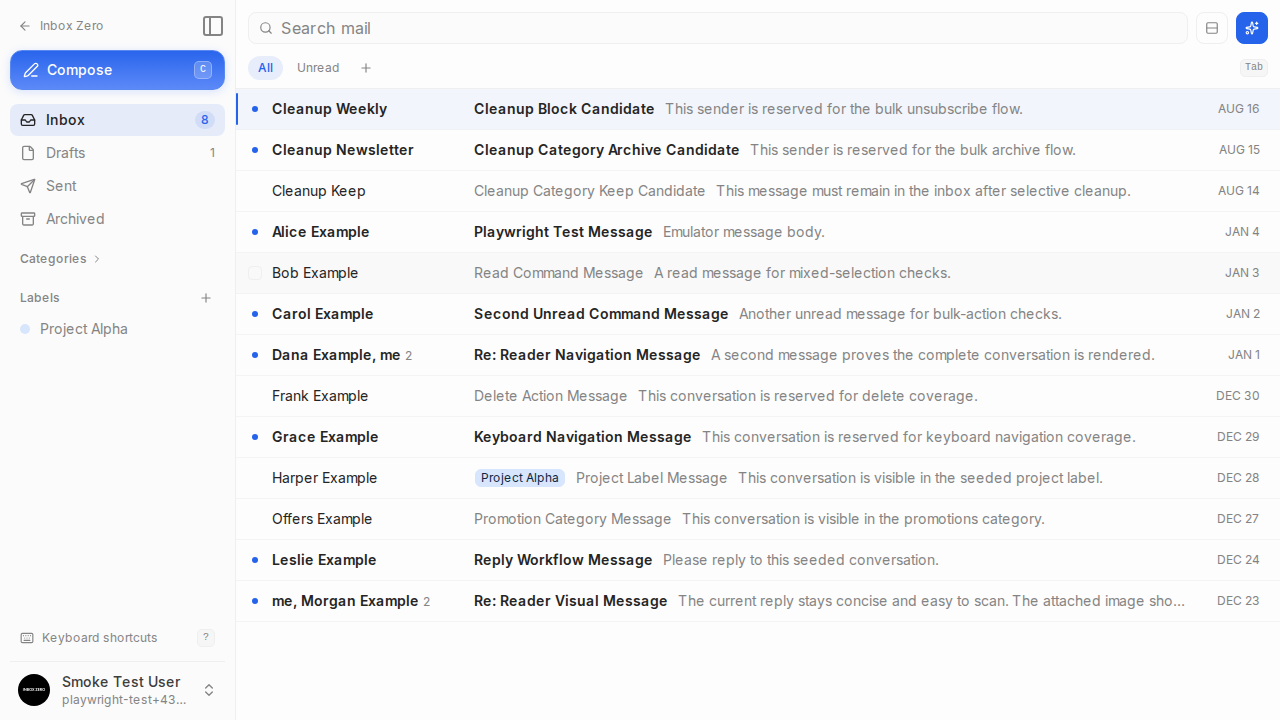Open the Sent folder
1280x720 pixels.
point(117,186)
